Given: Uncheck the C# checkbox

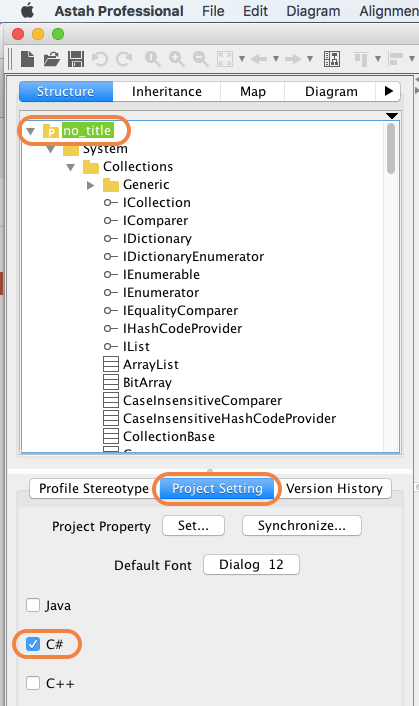Looking at the screenshot, I should [x=33, y=644].
